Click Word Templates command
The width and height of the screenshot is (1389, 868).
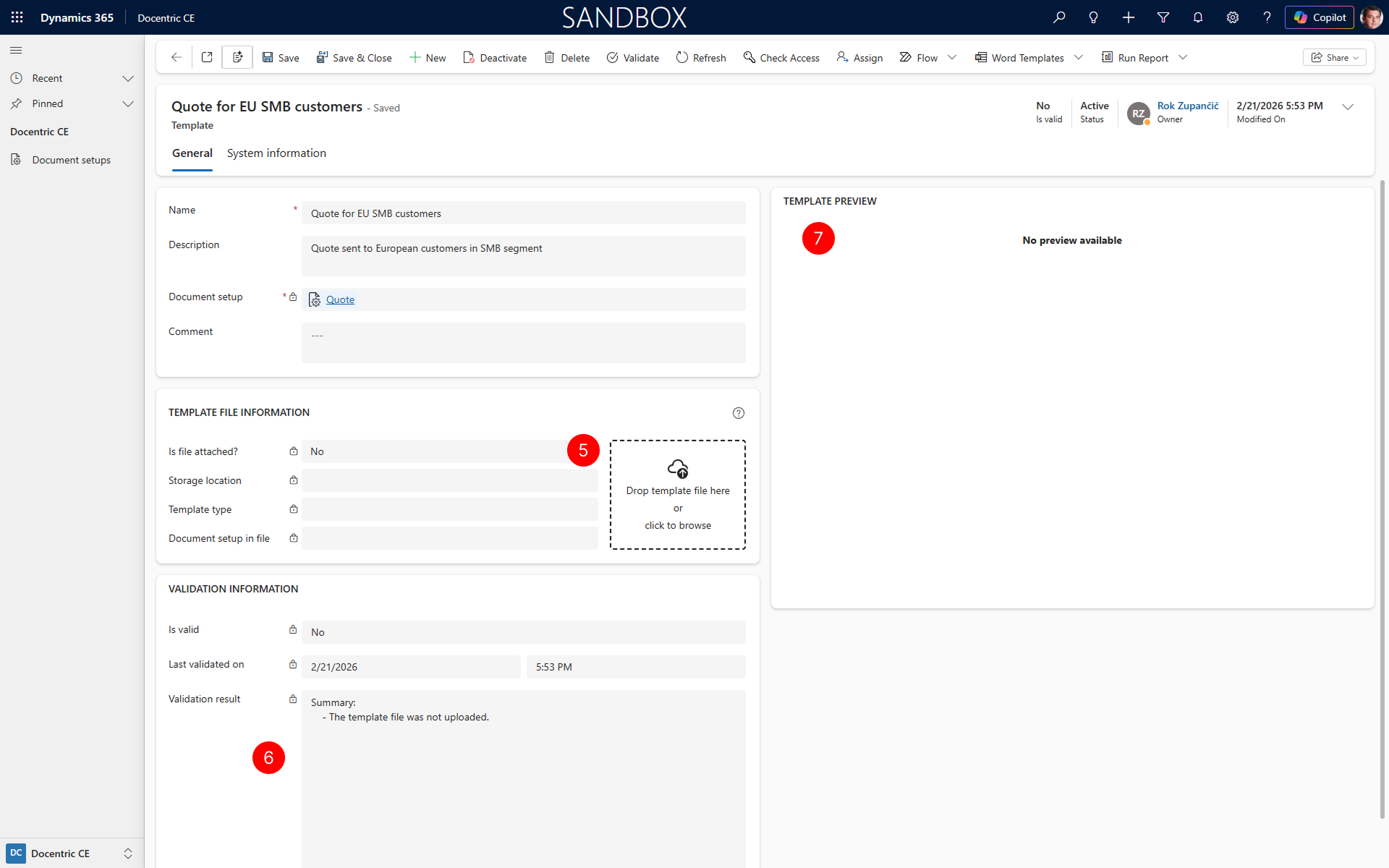(x=1019, y=58)
